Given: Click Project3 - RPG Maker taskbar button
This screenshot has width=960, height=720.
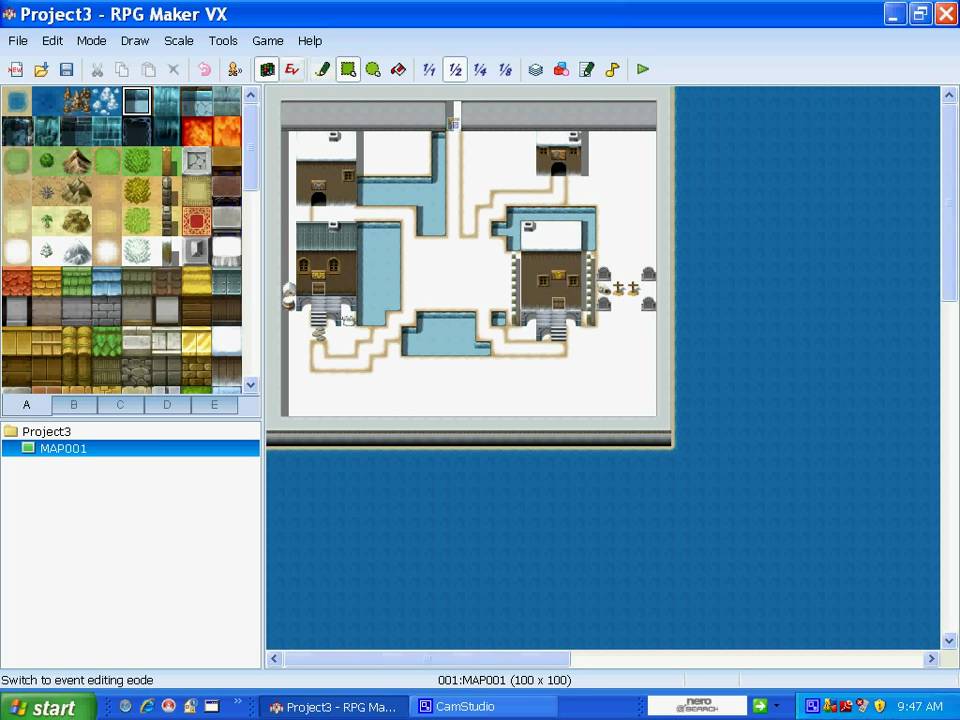Looking at the screenshot, I should (x=334, y=707).
